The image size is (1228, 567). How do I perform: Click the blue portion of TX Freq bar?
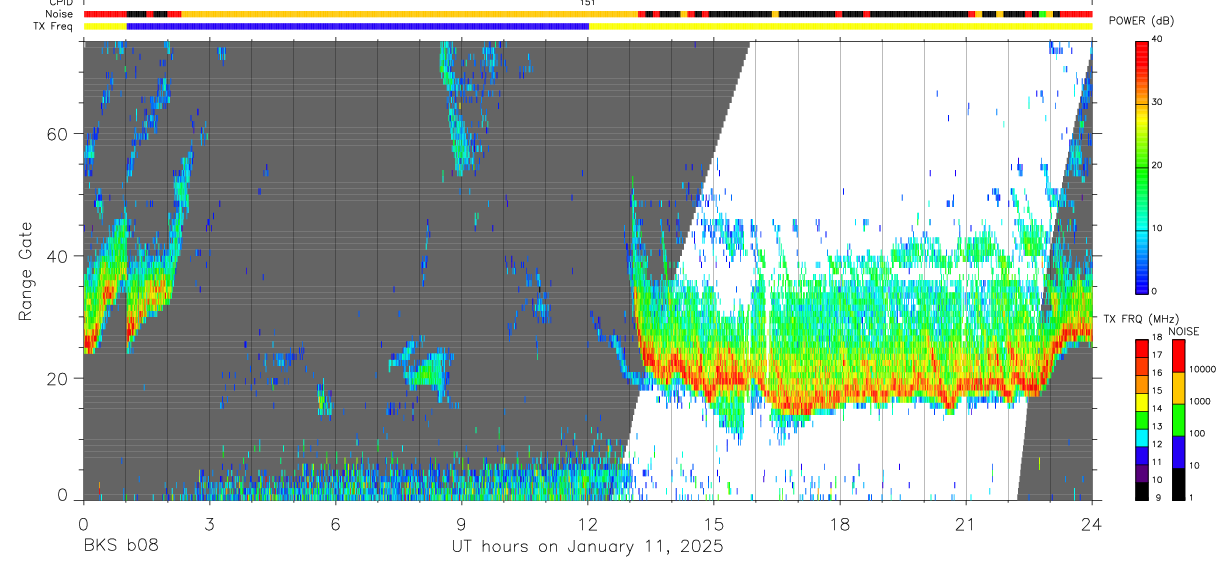(358, 25)
